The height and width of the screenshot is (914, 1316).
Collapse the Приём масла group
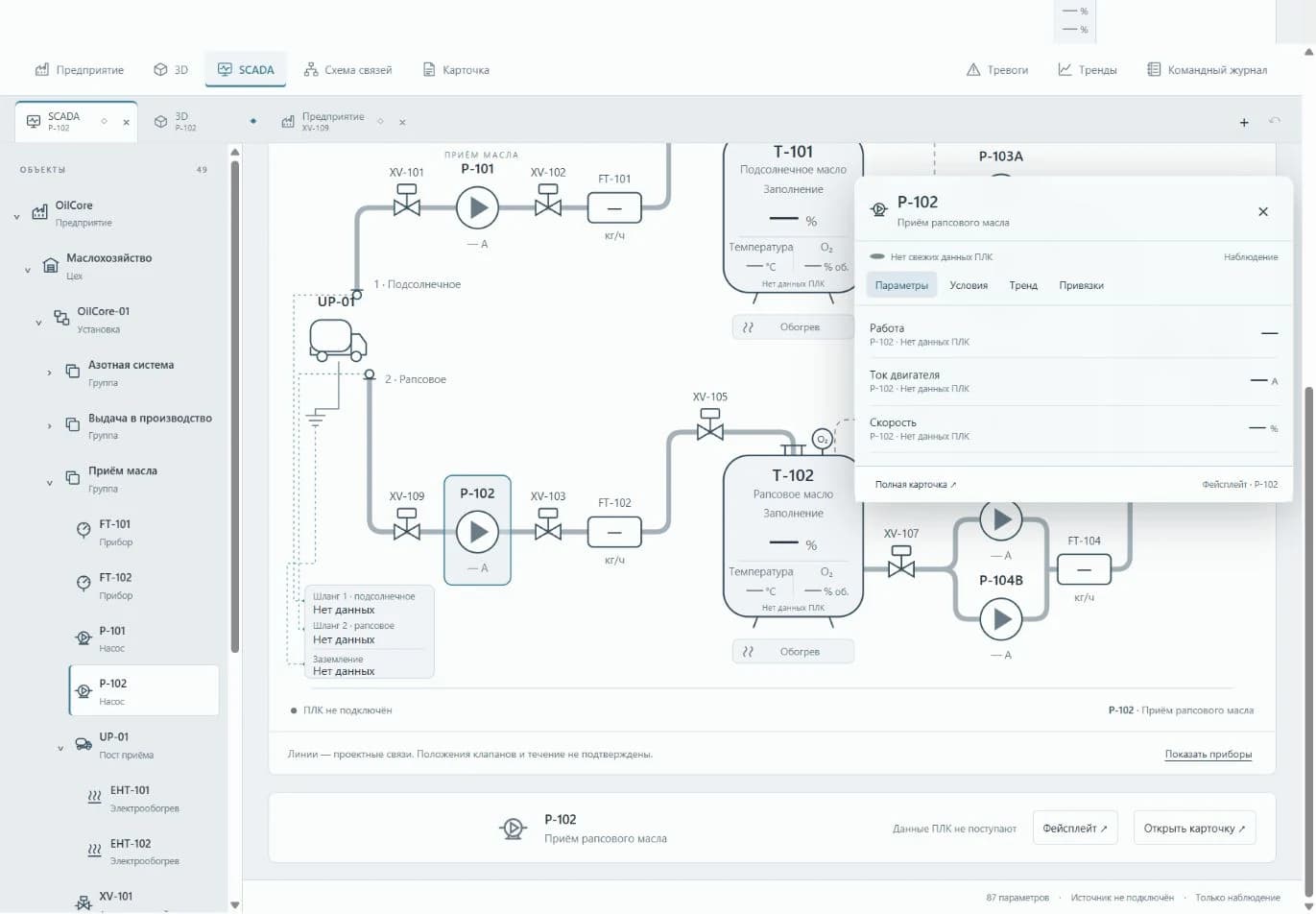(x=49, y=482)
